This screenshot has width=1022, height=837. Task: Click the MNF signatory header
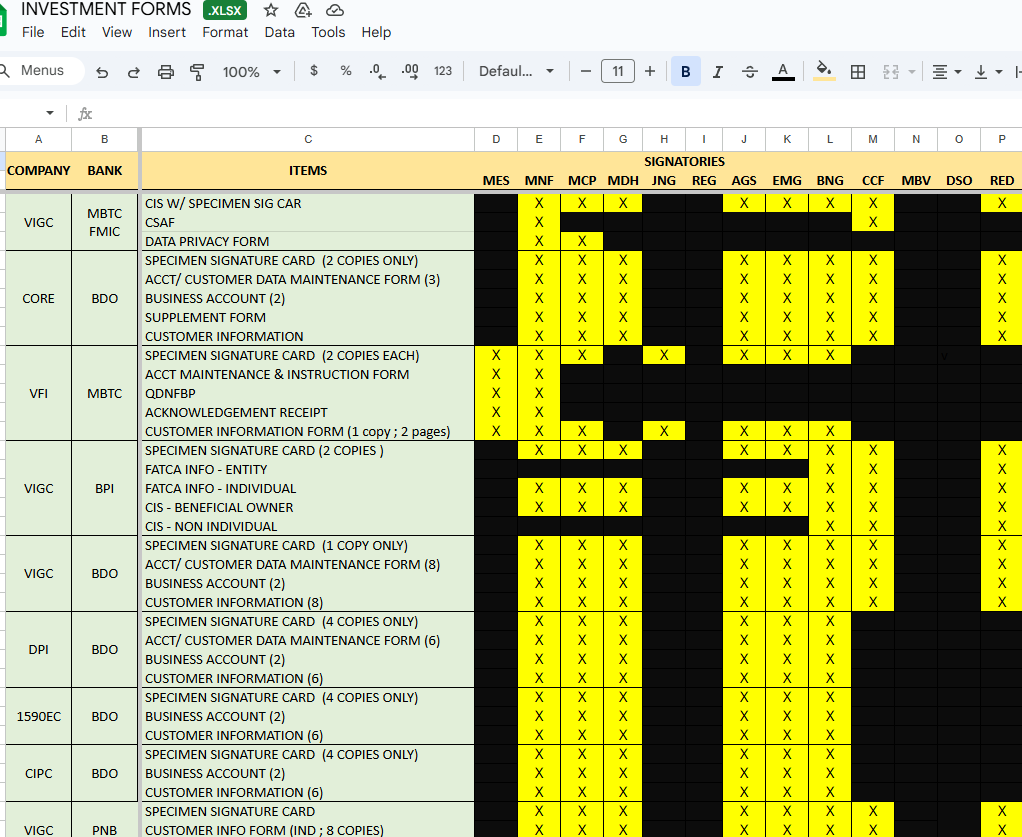[x=539, y=181]
